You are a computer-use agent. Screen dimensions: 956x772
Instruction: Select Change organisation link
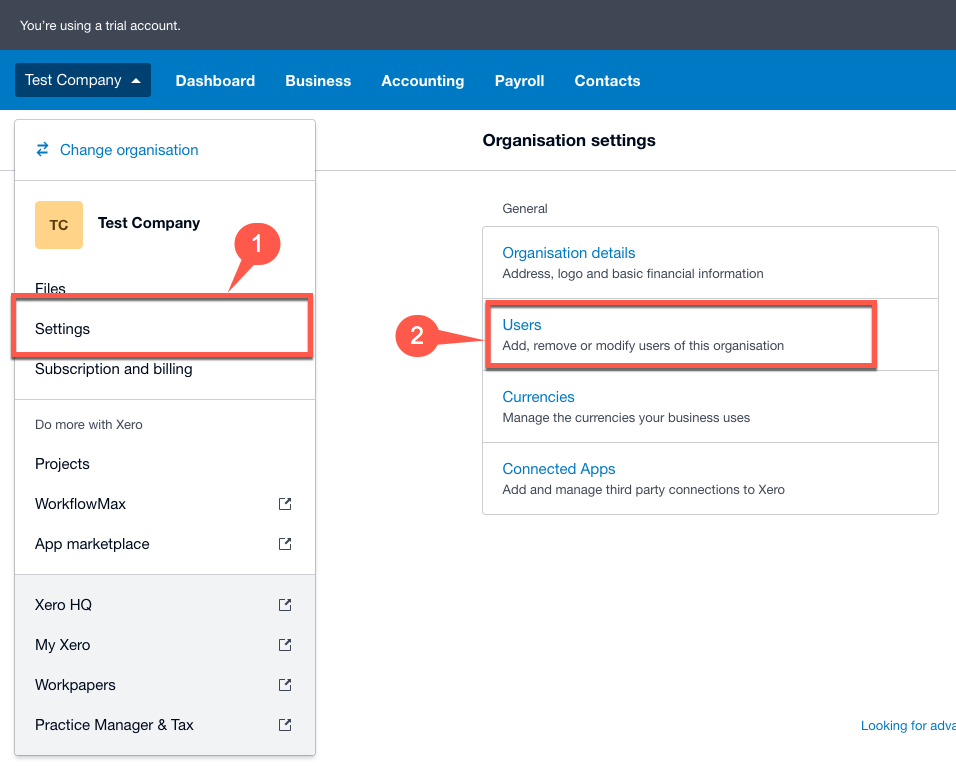(x=129, y=149)
